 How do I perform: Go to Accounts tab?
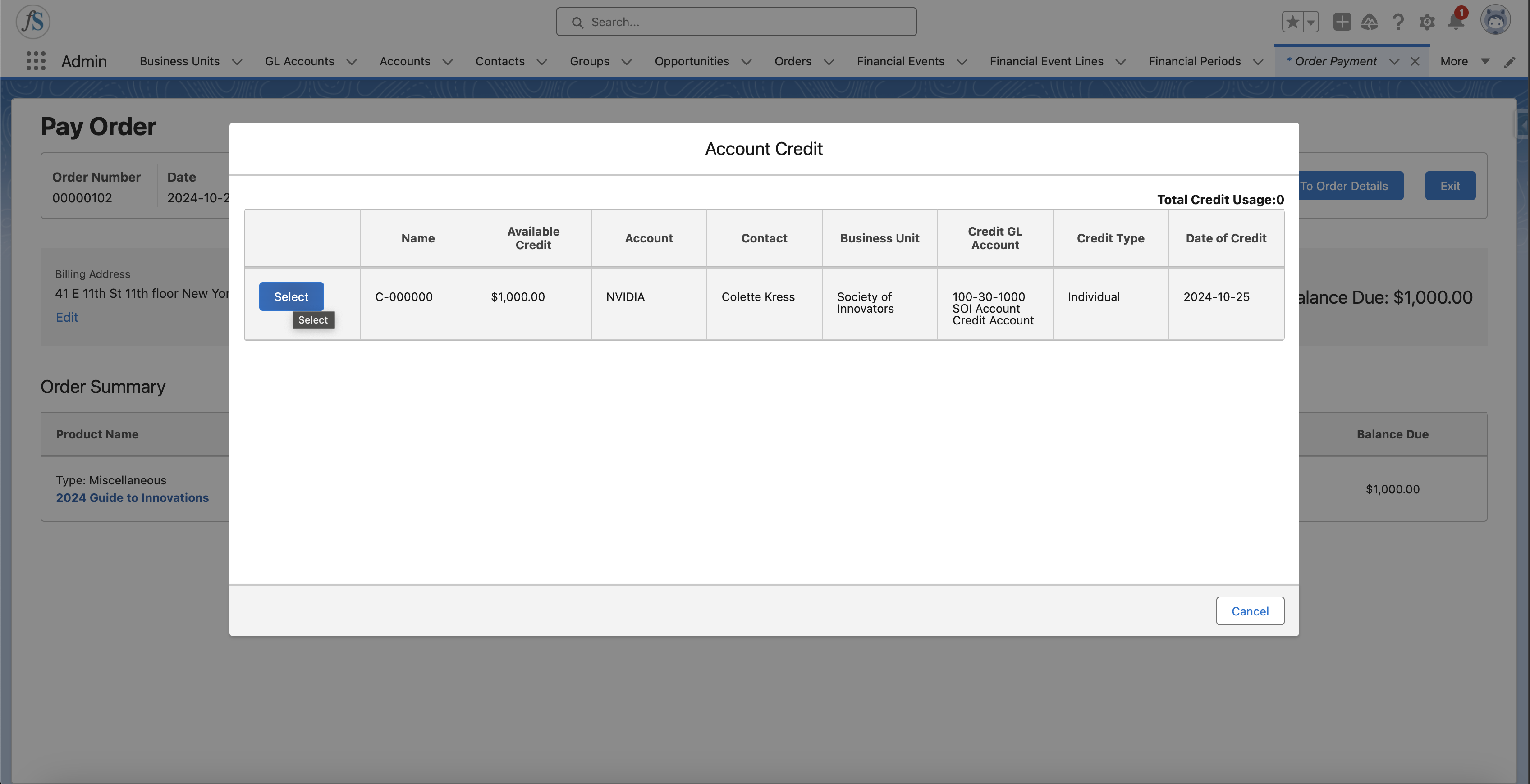point(404,61)
